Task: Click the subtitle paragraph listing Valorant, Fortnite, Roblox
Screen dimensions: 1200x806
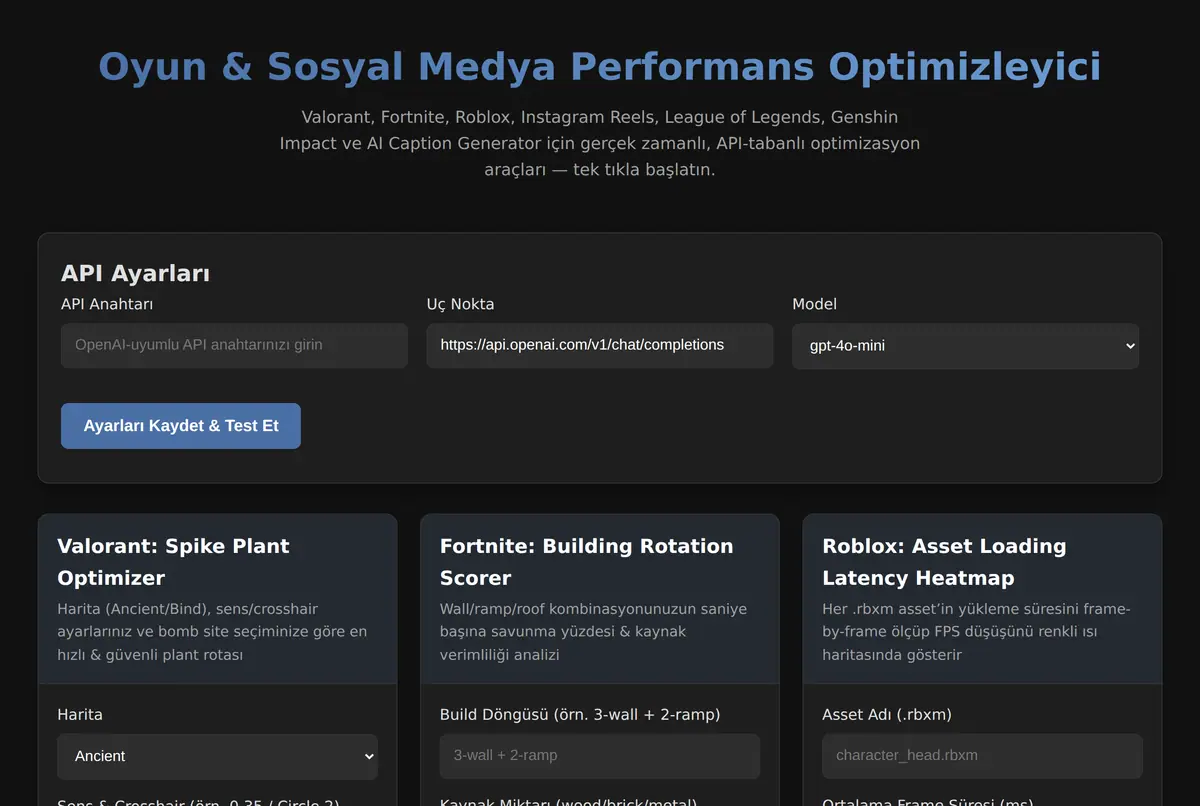Action: click(x=600, y=143)
